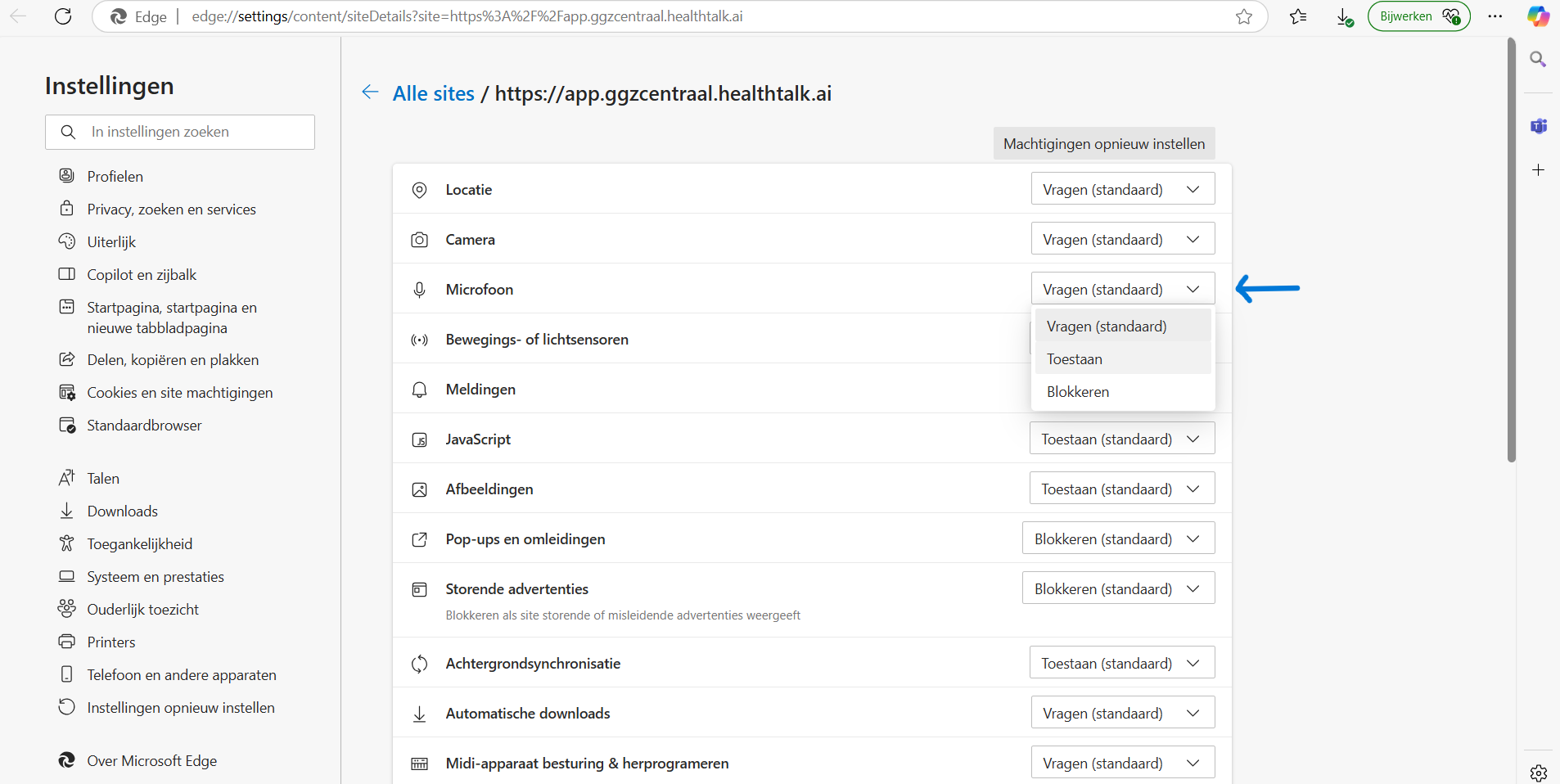Click Machtigingen opnieuw instellen button
The image size is (1560, 784).
[1103, 144]
